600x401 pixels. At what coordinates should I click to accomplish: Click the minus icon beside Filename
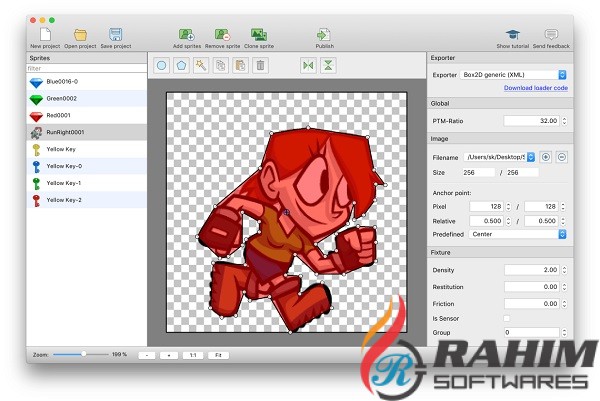(x=561, y=157)
